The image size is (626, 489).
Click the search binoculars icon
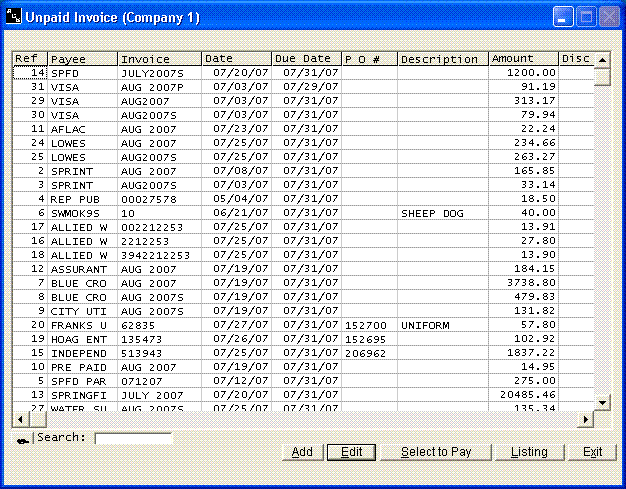pyautogui.click(x=22, y=439)
